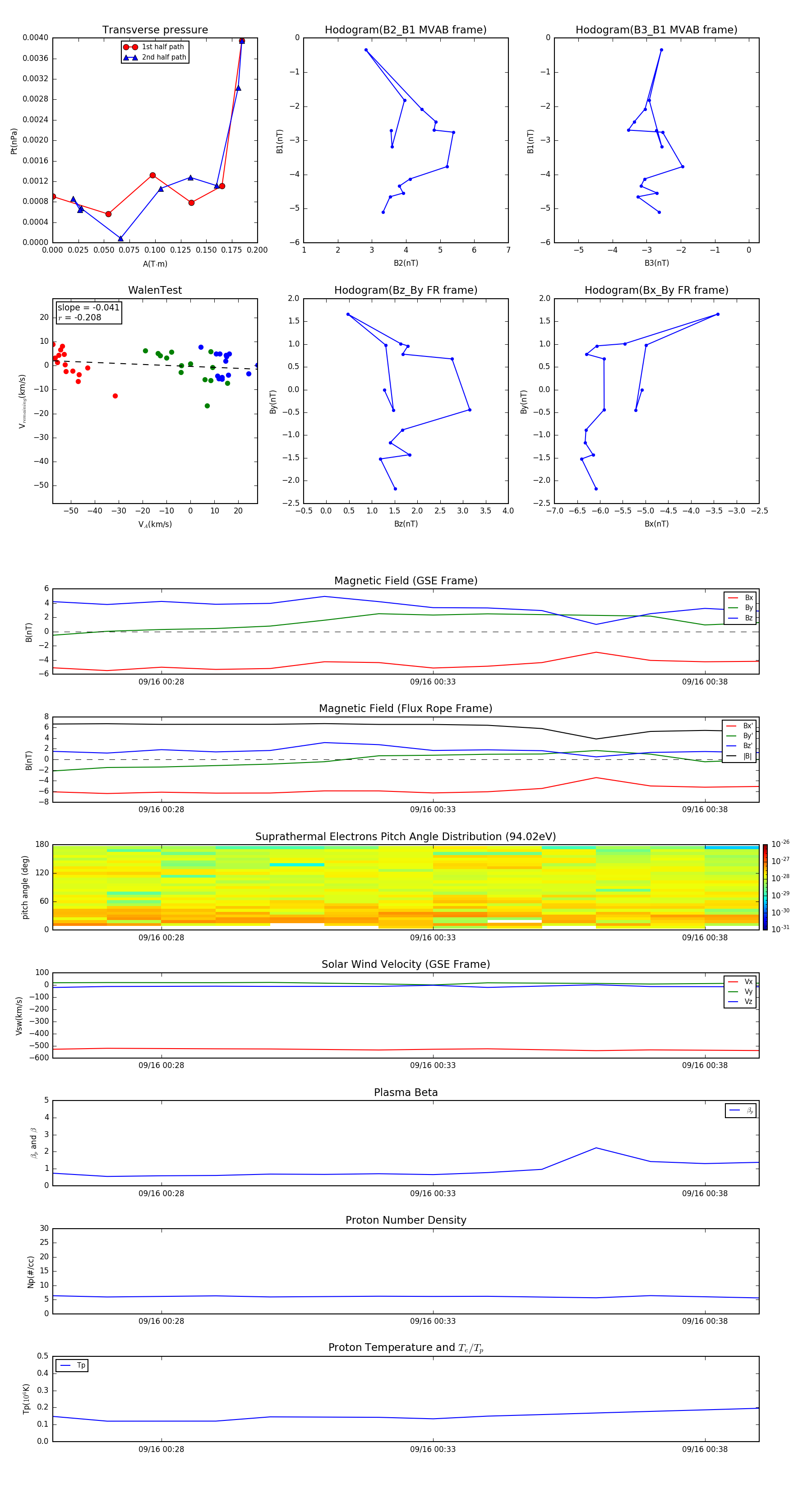Click the "Proton Temperature and Te/Tp" title
The image size is (812, 1489).
point(406,1347)
